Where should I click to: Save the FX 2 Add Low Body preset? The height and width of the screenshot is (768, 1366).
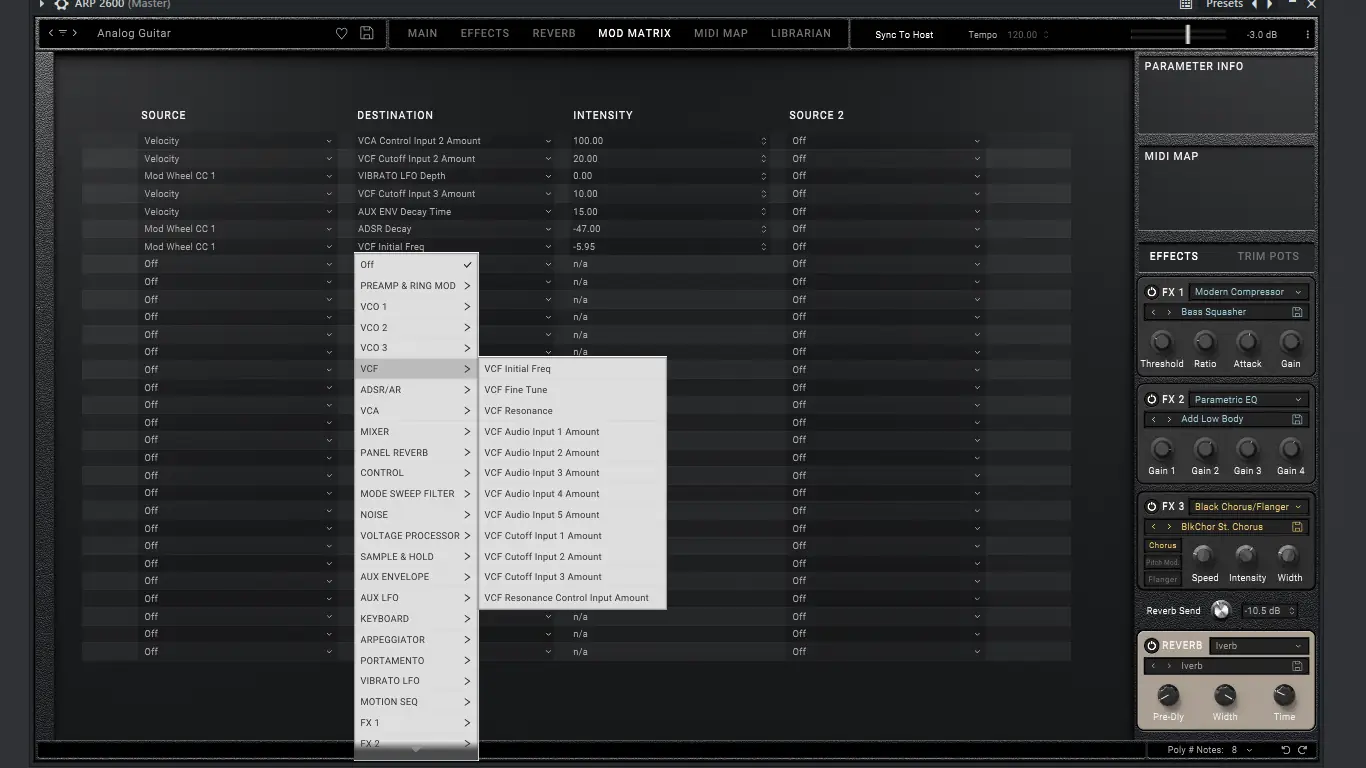pos(1297,419)
